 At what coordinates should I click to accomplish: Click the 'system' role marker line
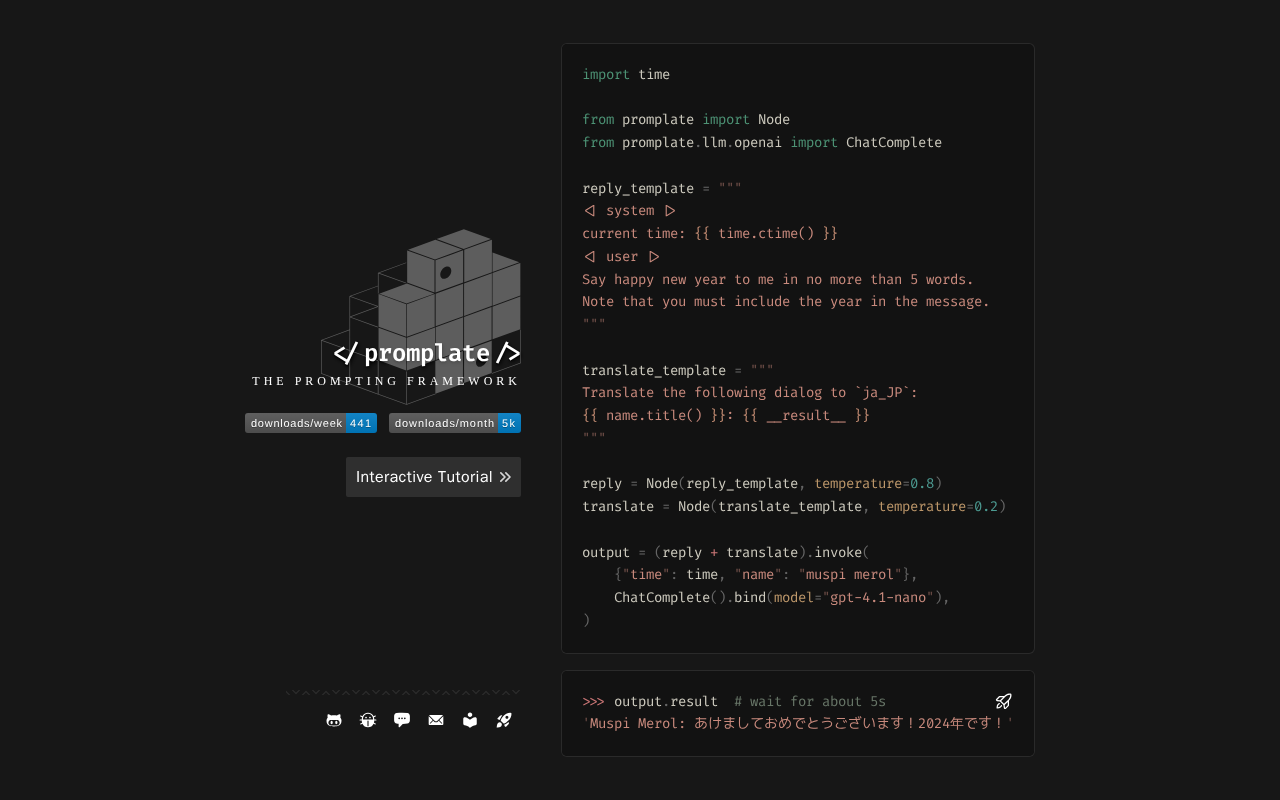click(630, 211)
